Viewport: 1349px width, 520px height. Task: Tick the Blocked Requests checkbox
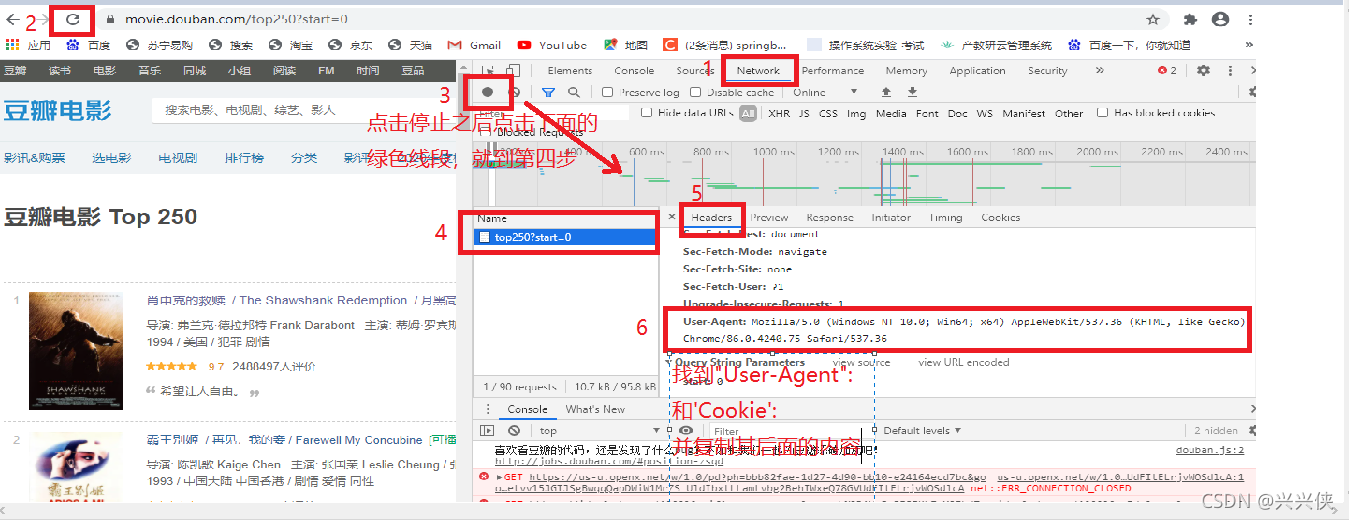[487, 131]
